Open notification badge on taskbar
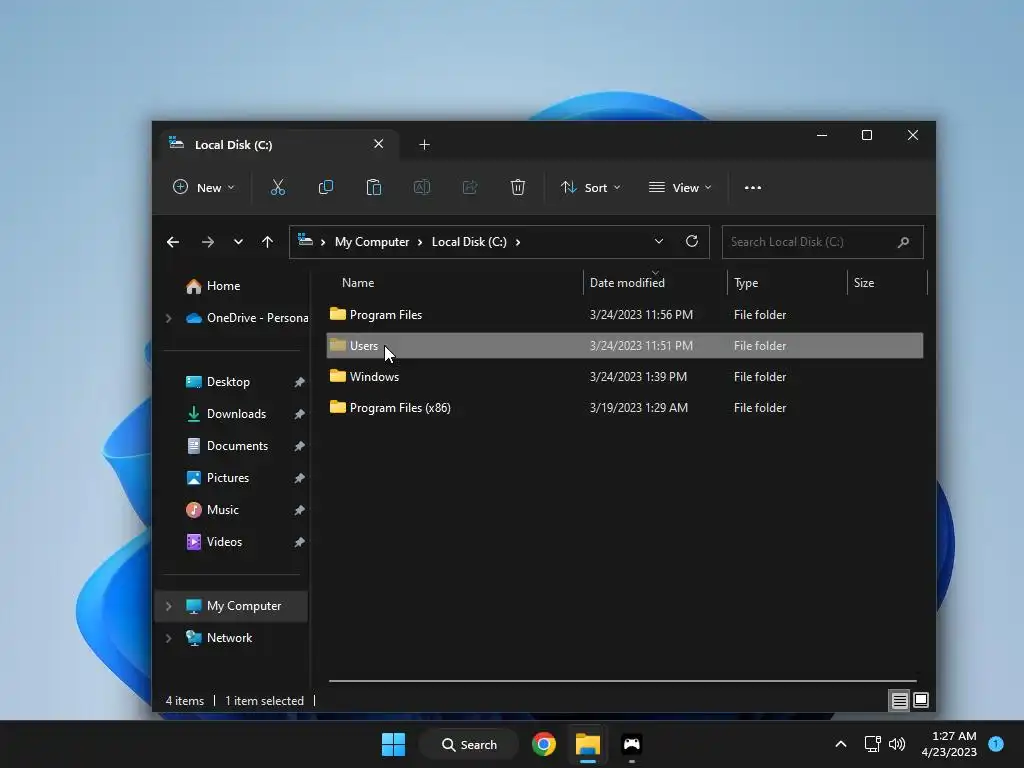1024x768 pixels. click(x=996, y=744)
